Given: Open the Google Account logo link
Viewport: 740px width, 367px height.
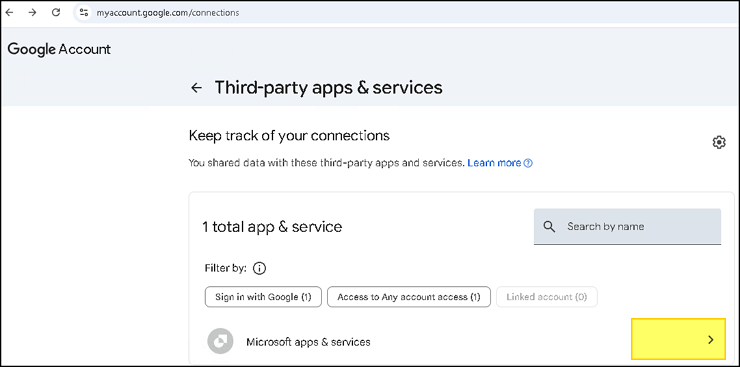Looking at the screenshot, I should 59,49.
